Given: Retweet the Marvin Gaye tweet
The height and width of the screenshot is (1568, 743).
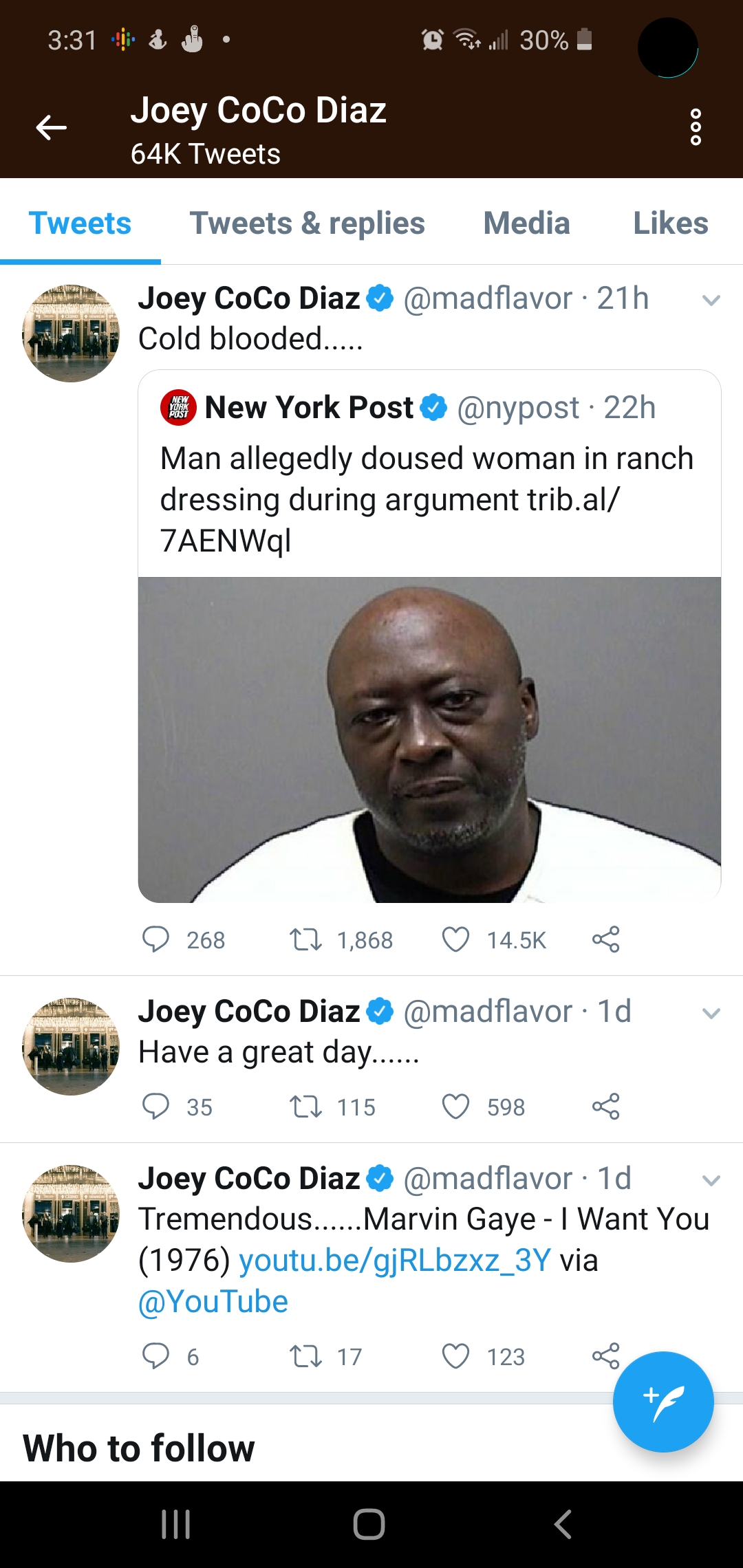Looking at the screenshot, I should pyautogui.click(x=305, y=1356).
